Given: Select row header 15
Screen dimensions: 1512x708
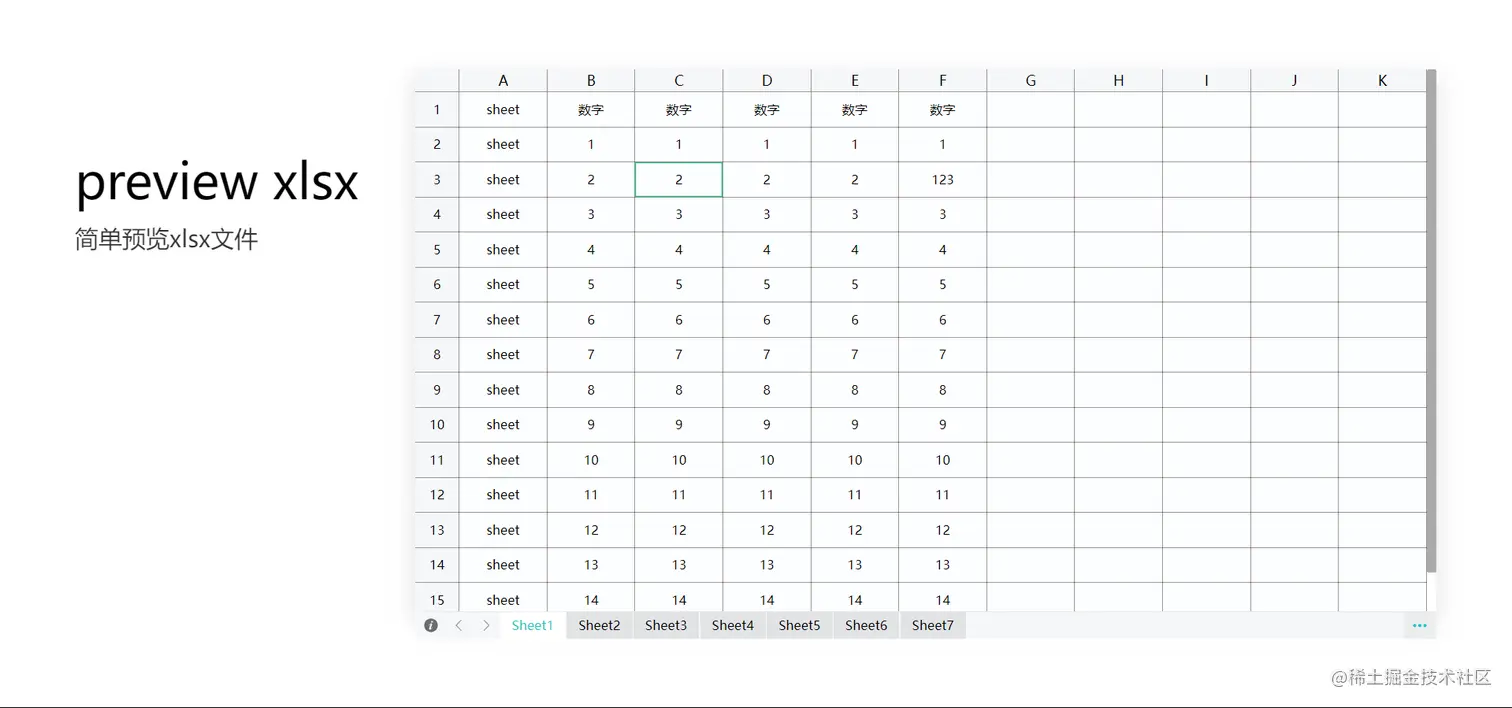Looking at the screenshot, I should pos(436,598).
